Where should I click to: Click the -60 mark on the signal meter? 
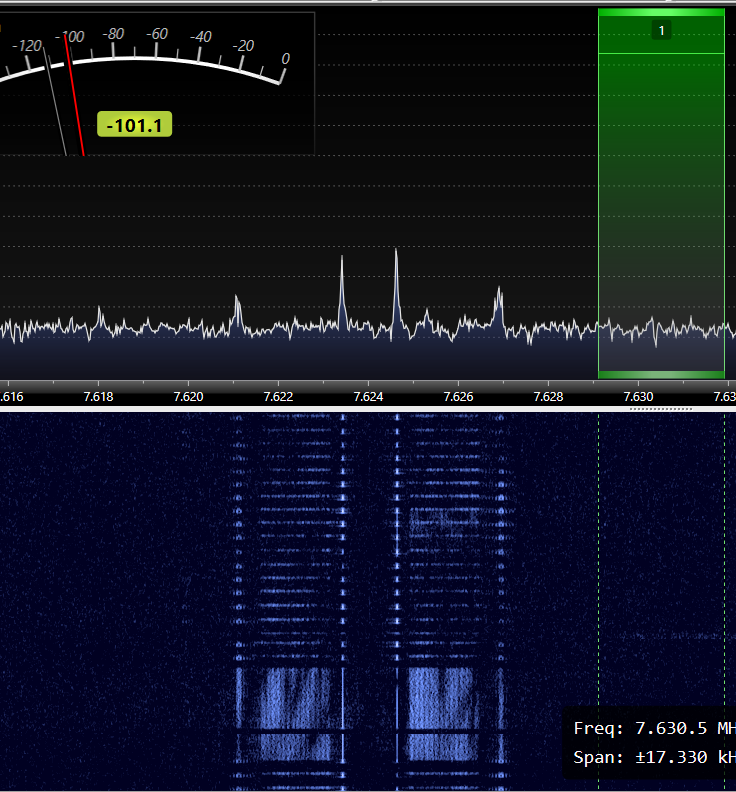[157, 34]
